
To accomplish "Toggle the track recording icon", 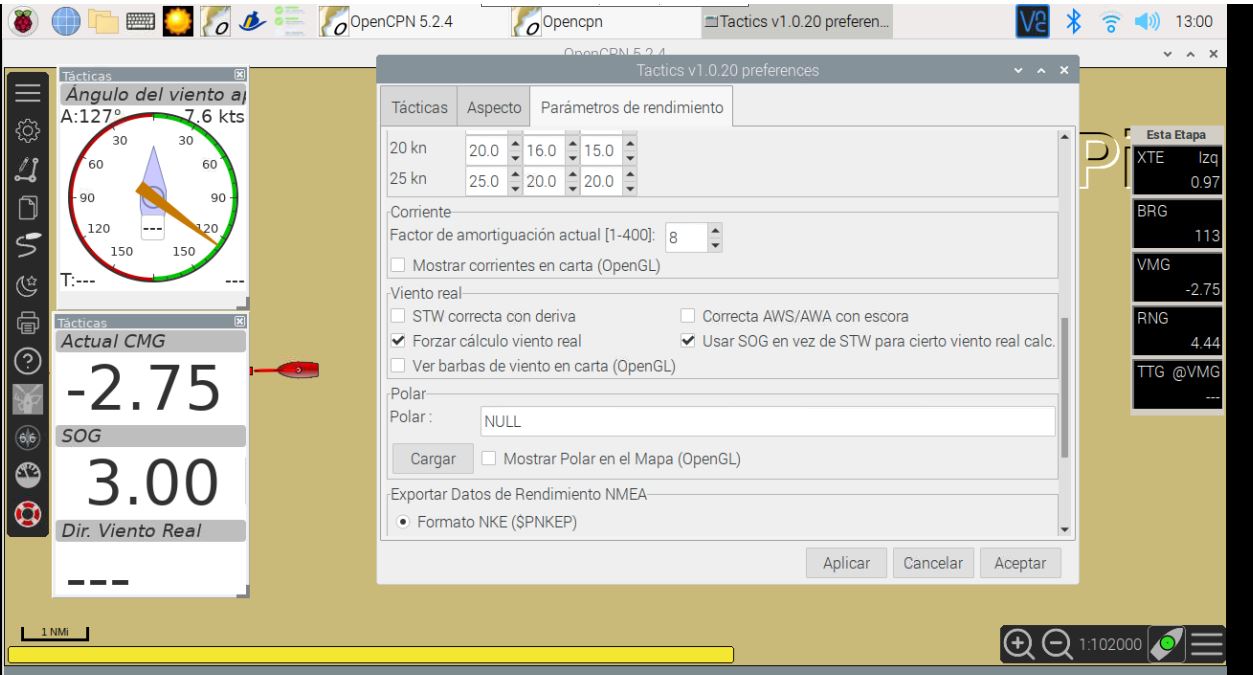I will click(x=27, y=245).
